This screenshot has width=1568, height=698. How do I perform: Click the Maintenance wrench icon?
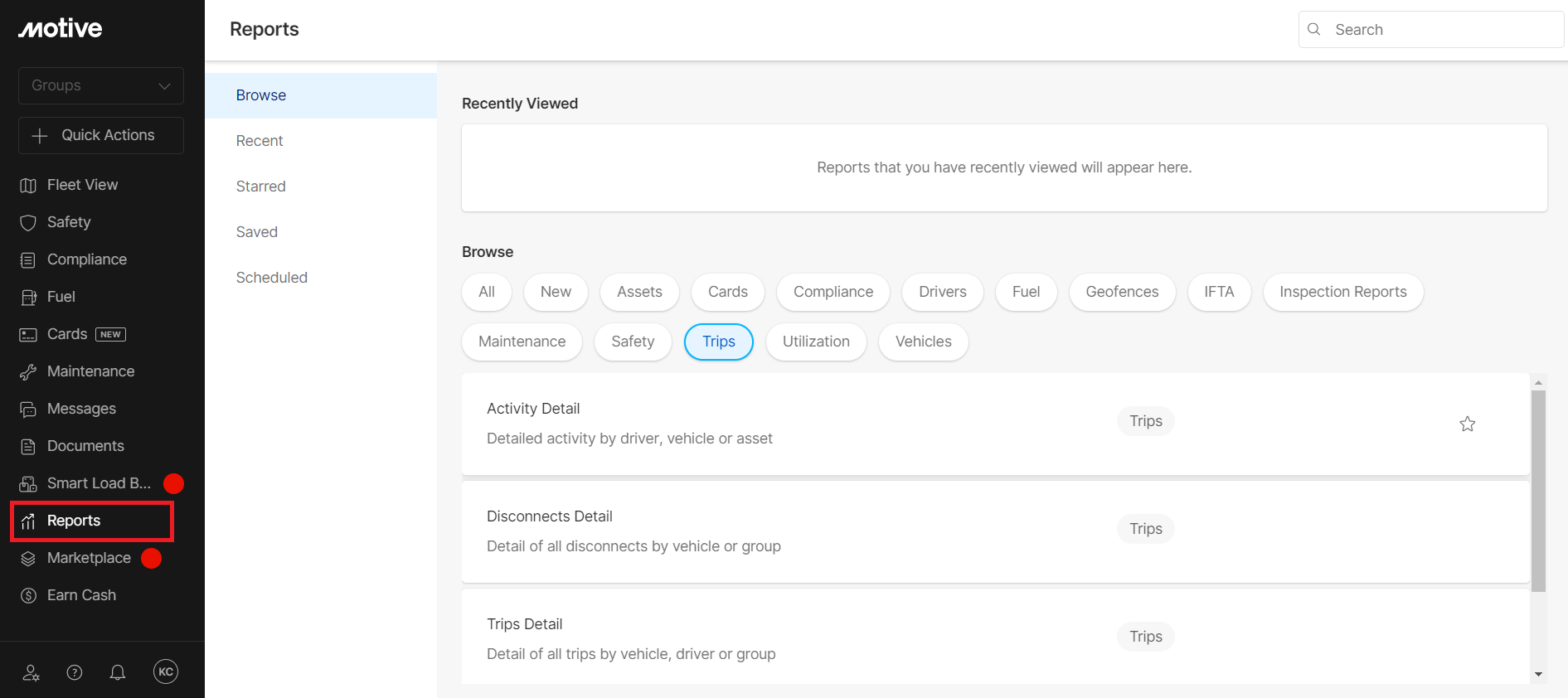click(x=28, y=371)
